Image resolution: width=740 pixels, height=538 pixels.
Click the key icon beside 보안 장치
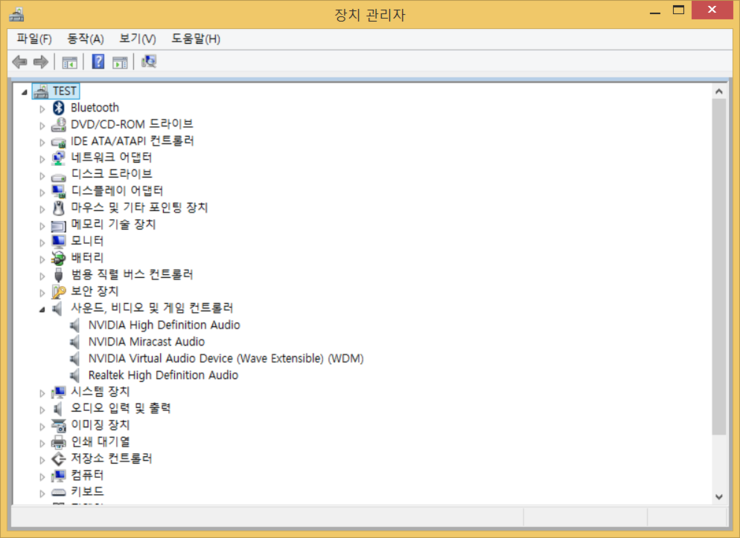click(x=59, y=292)
